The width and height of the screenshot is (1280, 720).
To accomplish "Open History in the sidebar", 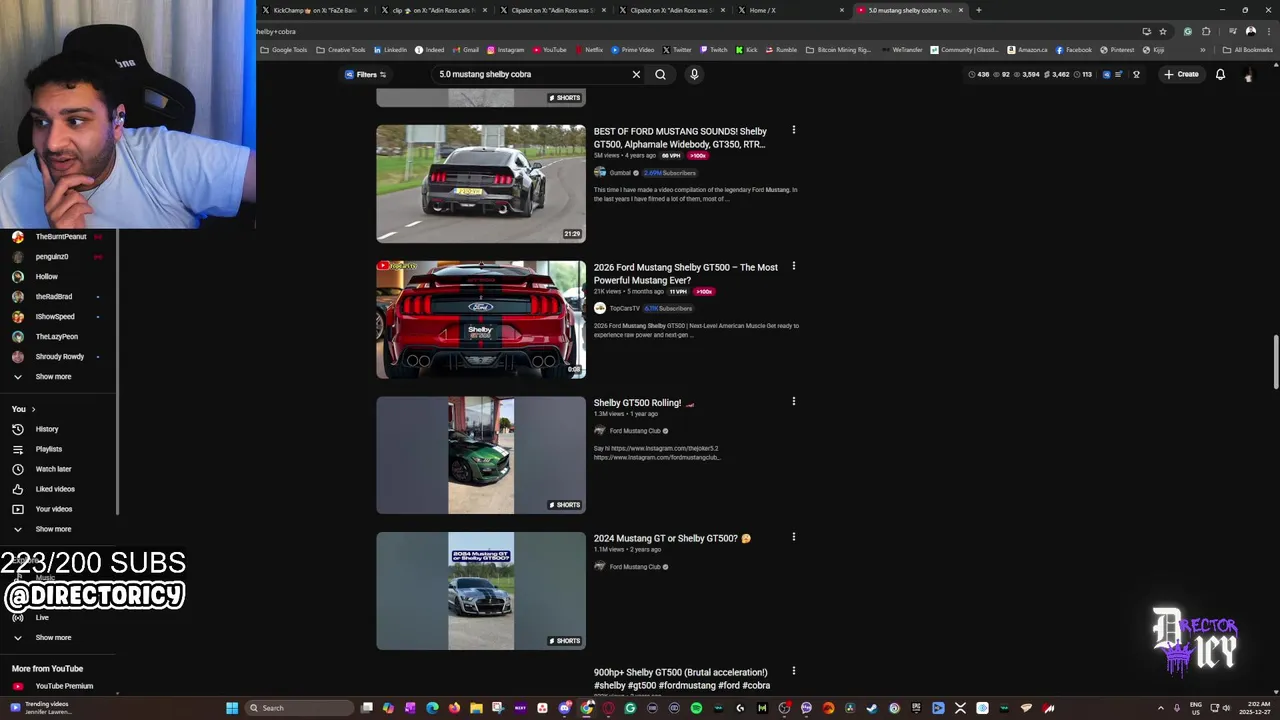I will point(47,429).
